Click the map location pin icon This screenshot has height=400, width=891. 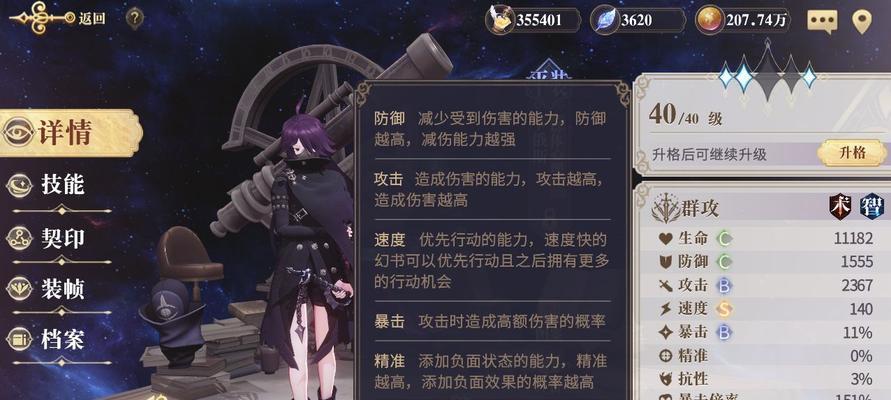pos(861,22)
